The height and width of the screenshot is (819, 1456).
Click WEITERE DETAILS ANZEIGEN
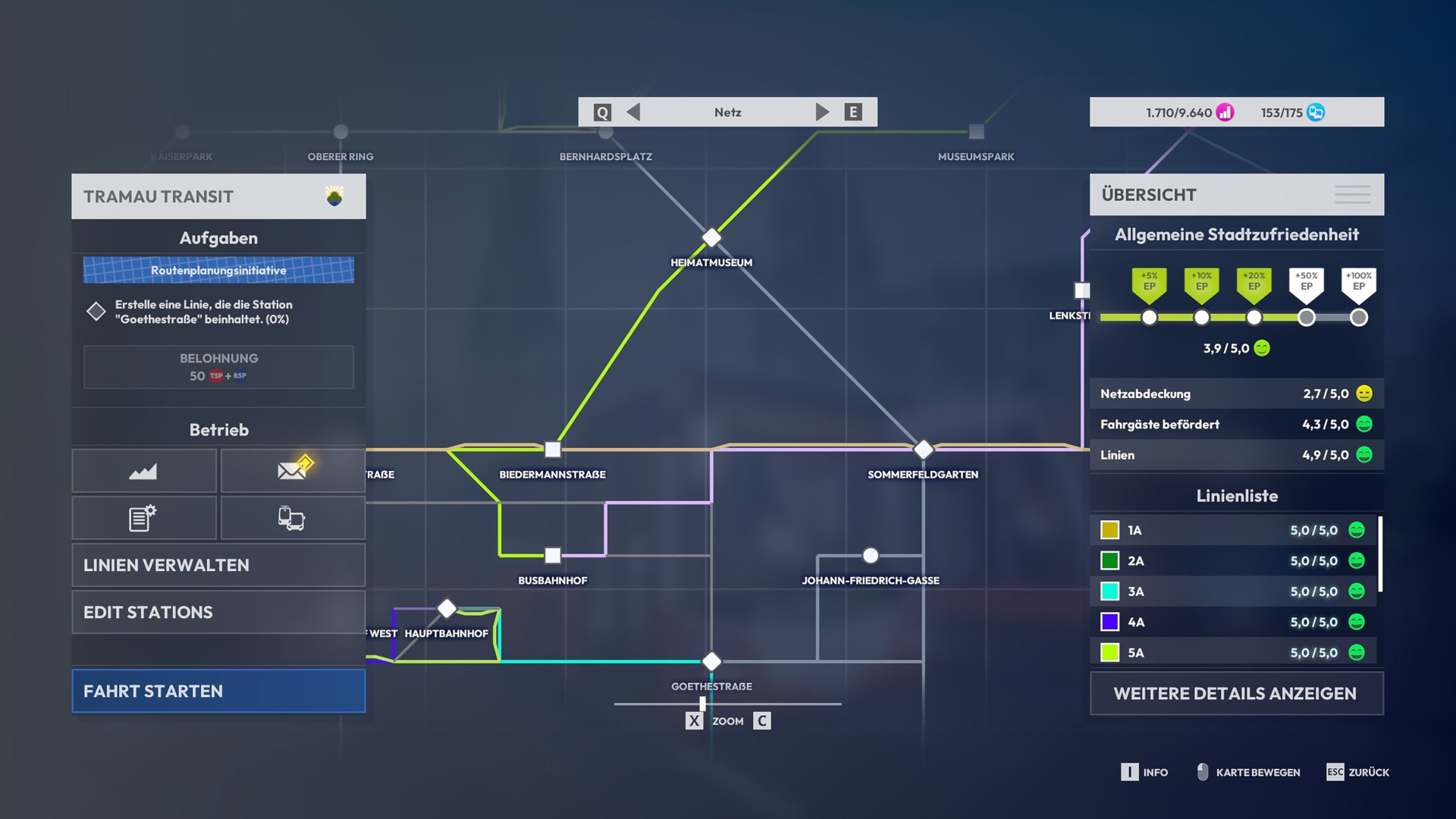[1235, 693]
